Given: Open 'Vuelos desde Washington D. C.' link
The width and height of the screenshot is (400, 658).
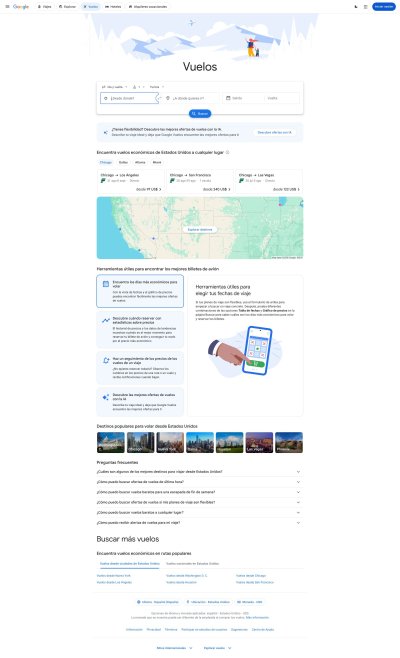Looking at the screenshot, I should tap(186, 576).
